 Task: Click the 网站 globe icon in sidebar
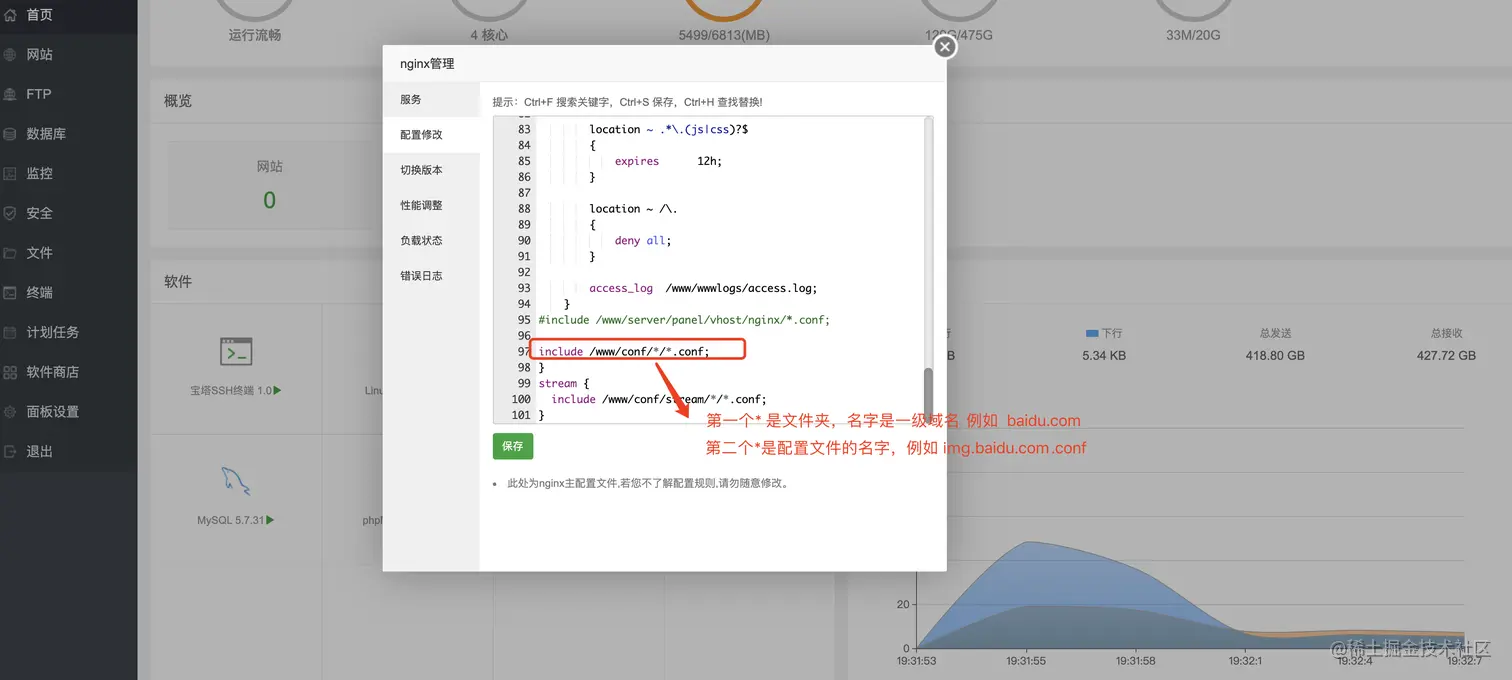pos(11,55)
